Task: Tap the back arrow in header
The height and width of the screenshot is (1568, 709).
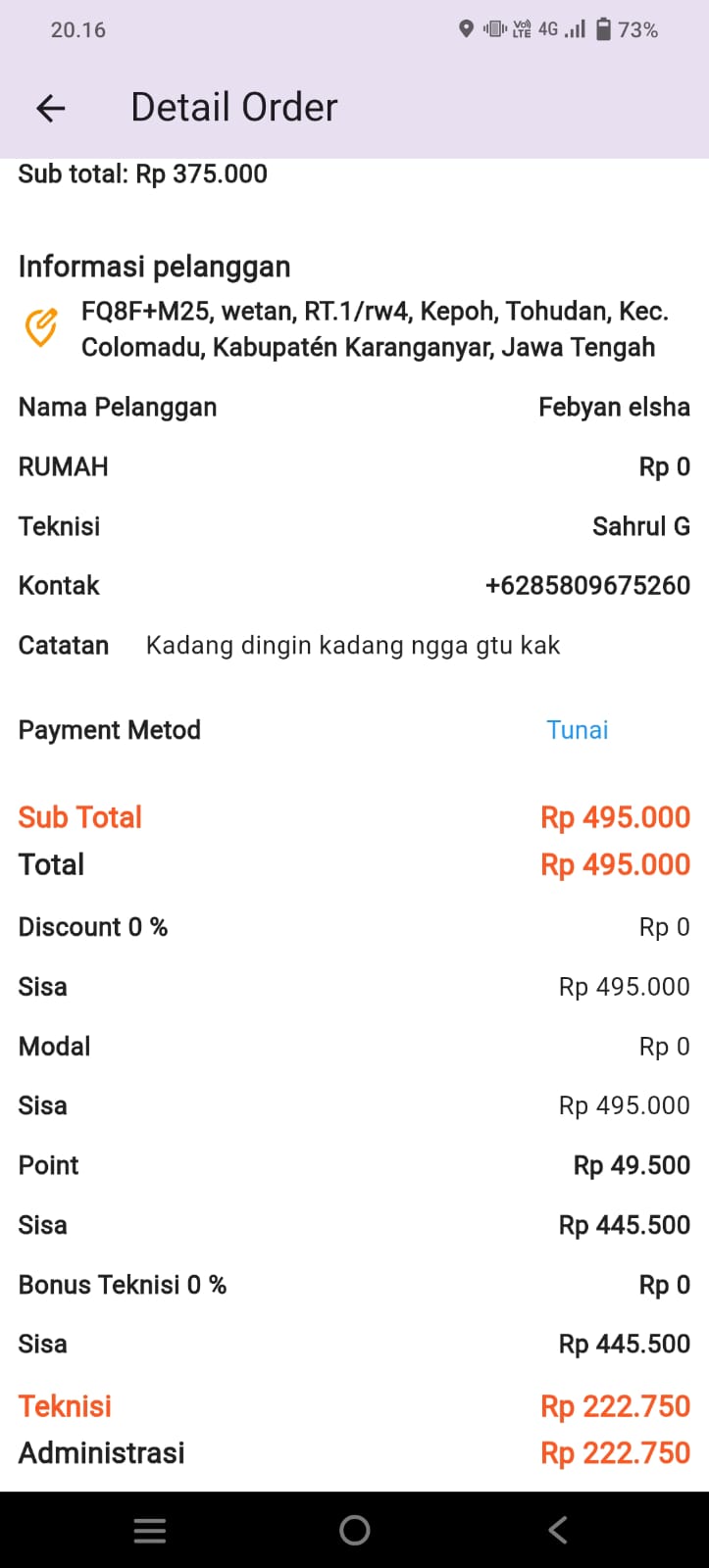Action: coord(50,108)
